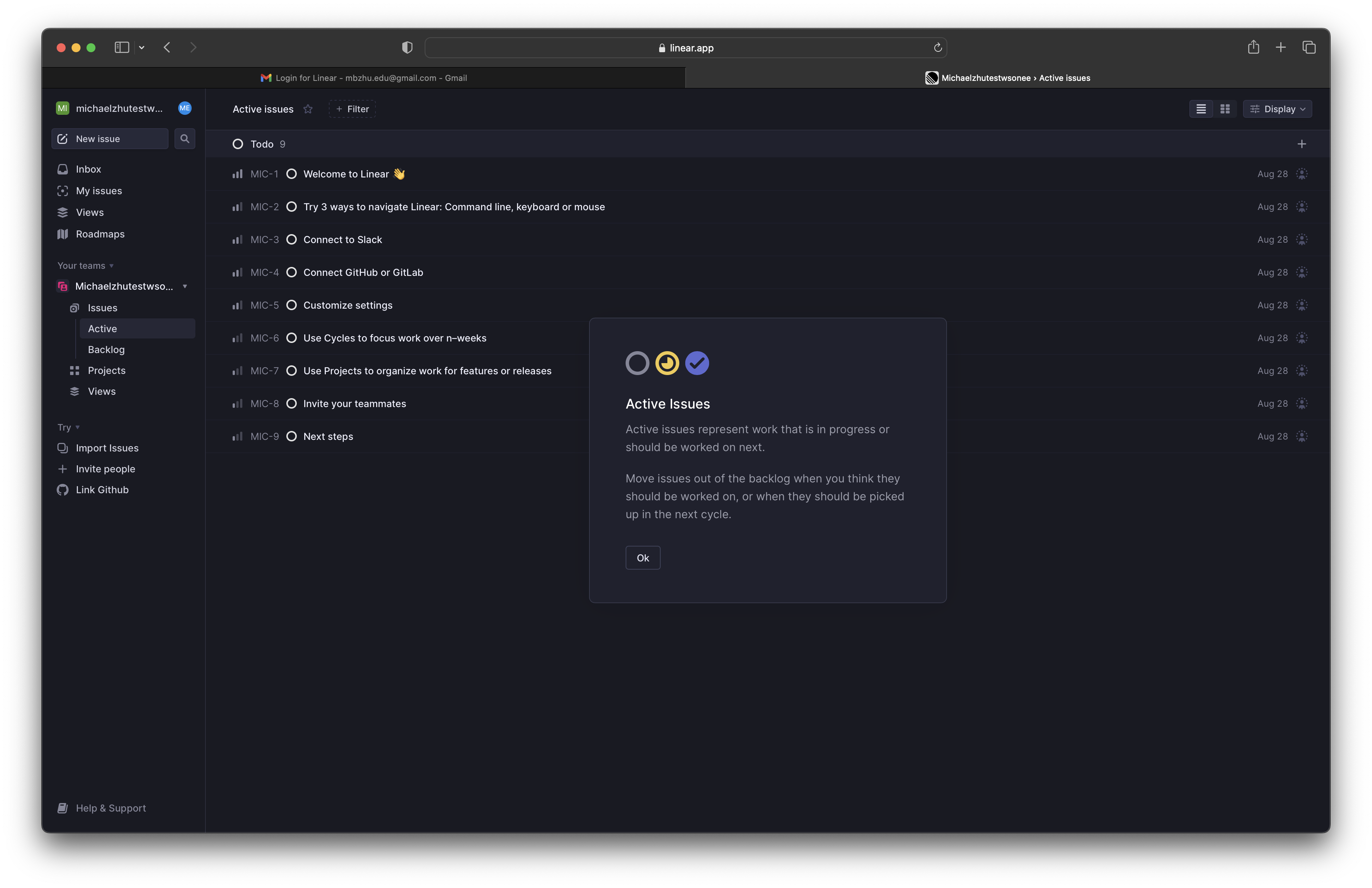Click the ME user avatar
Viewport: 1372px width, 888px height.
pyautogui.click(x=185, y=108)
